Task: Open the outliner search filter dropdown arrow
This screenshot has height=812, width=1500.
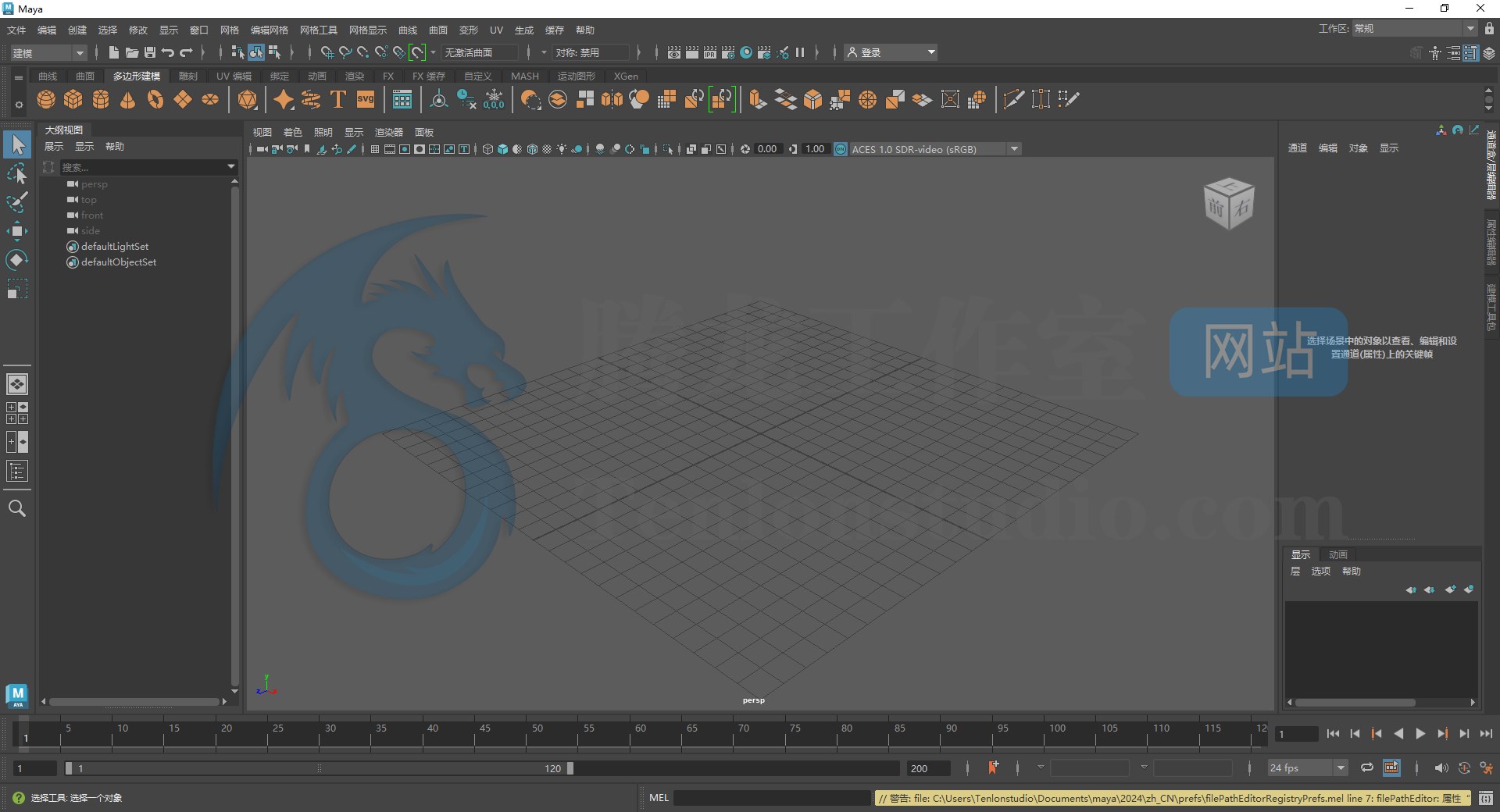Action: point(231,166)
